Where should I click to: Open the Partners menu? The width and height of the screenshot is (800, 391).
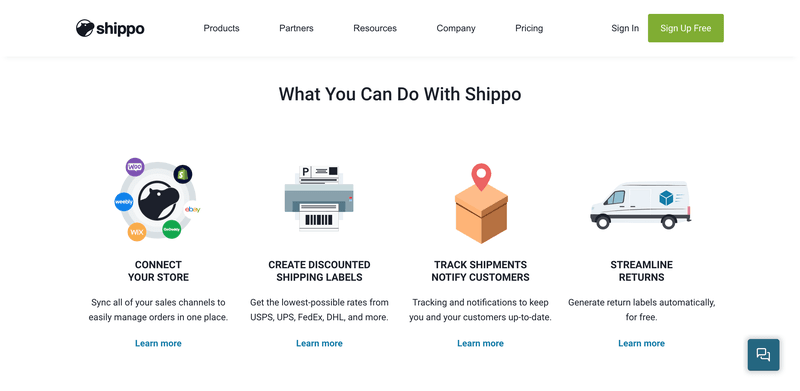click(296, 28)
